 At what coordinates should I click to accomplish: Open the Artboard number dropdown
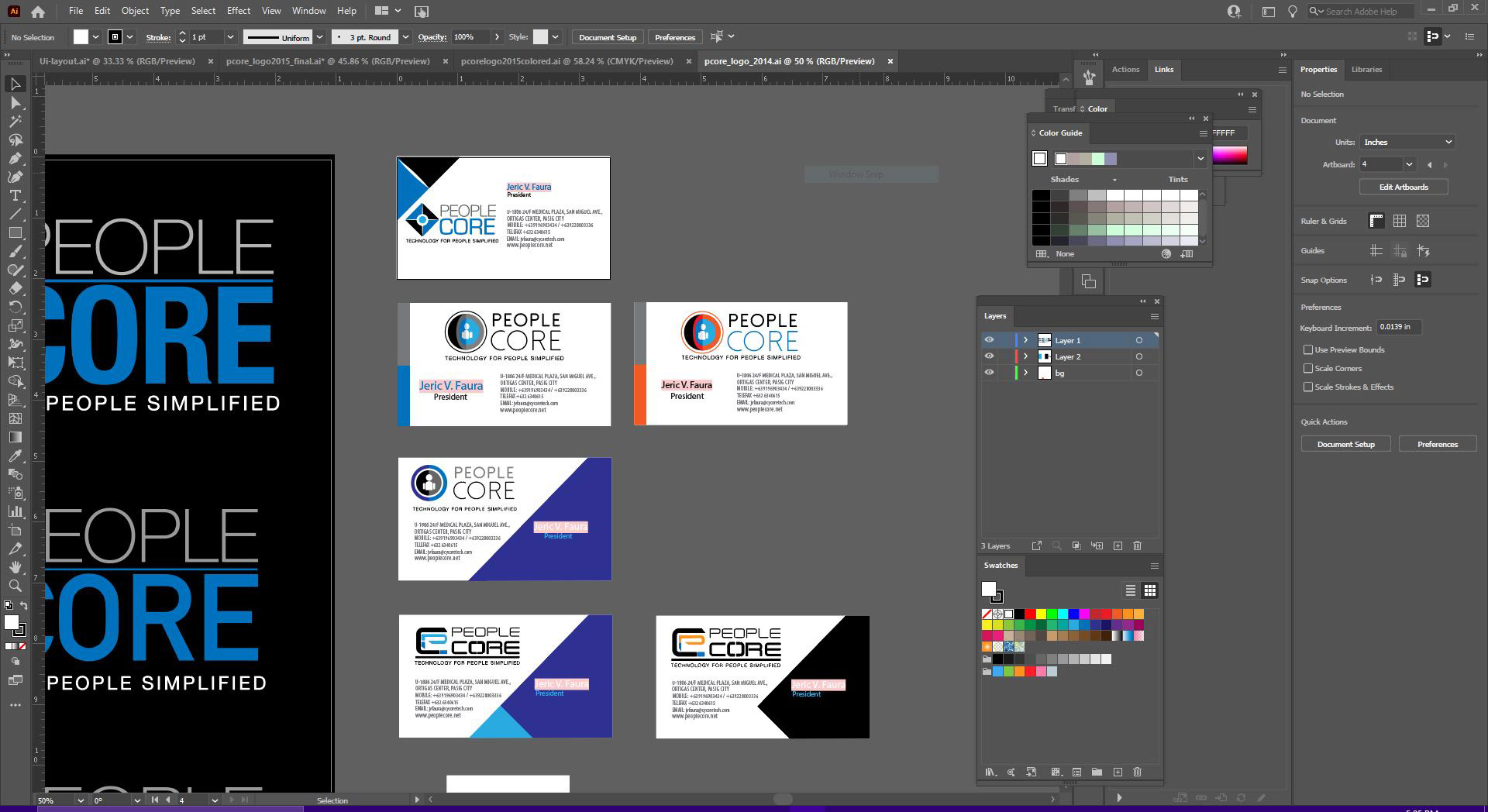click(1409, 164)
